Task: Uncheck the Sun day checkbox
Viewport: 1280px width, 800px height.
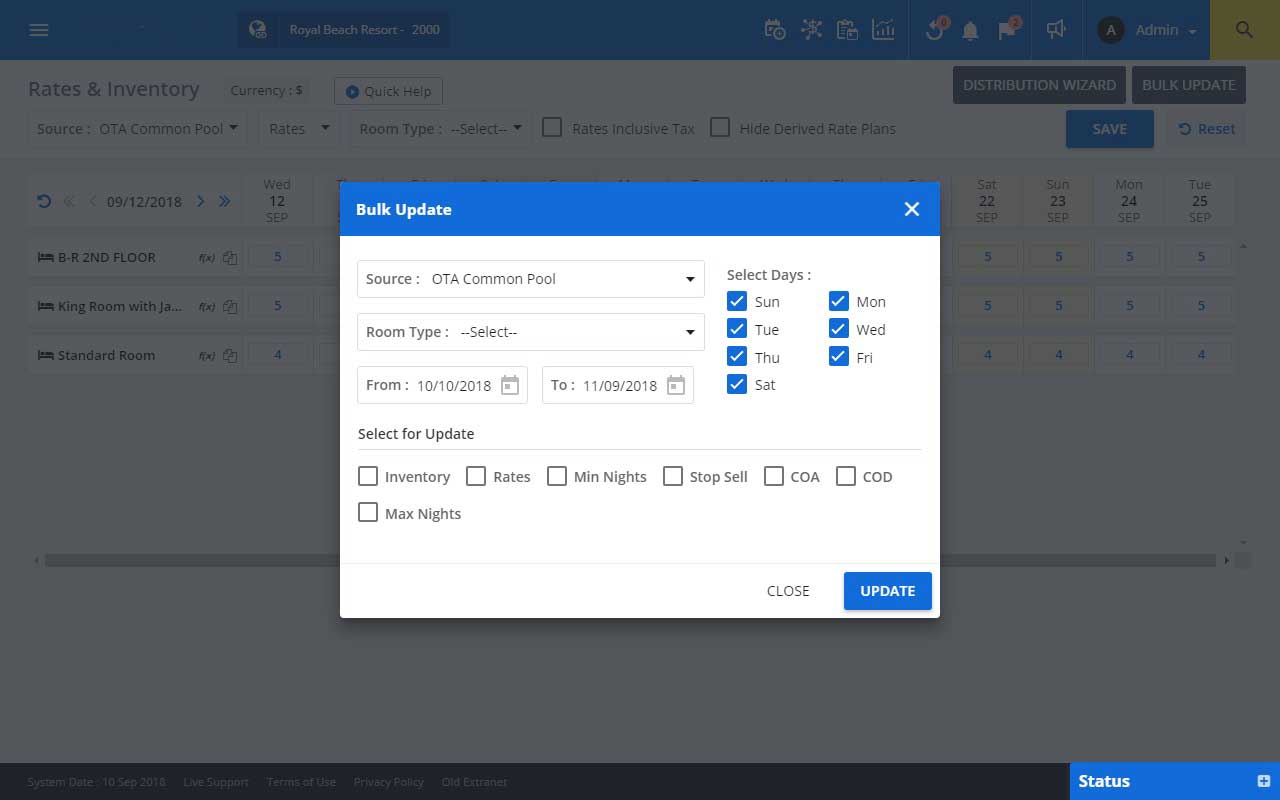Action: [x=737, y=301]
